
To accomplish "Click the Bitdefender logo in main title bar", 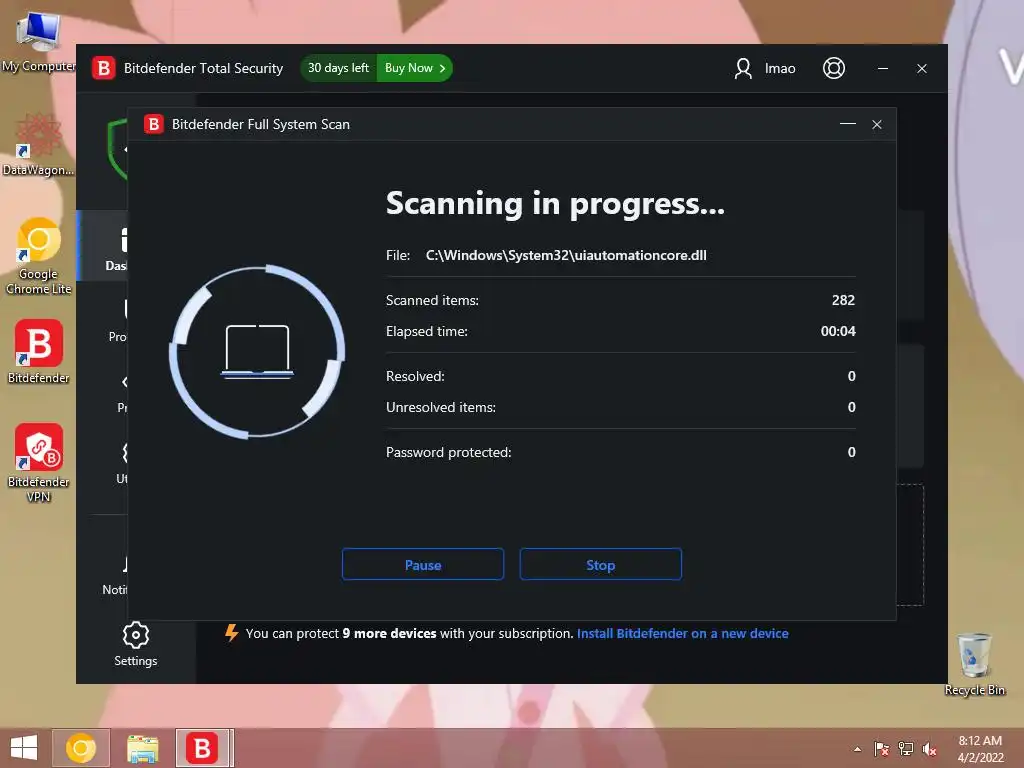I will click(x=103, y=68).
